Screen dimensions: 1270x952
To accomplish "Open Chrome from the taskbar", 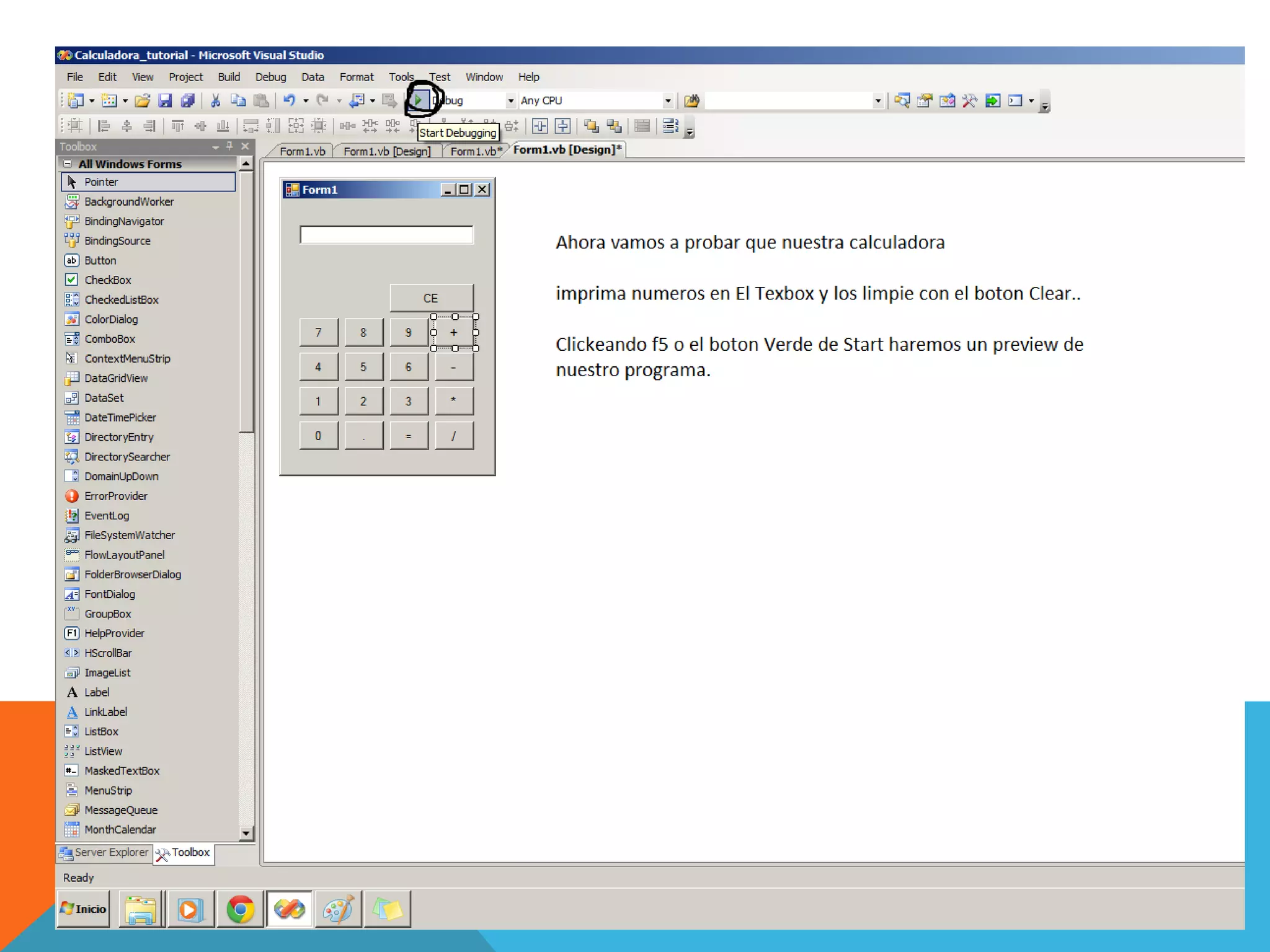I will (240, 909).
